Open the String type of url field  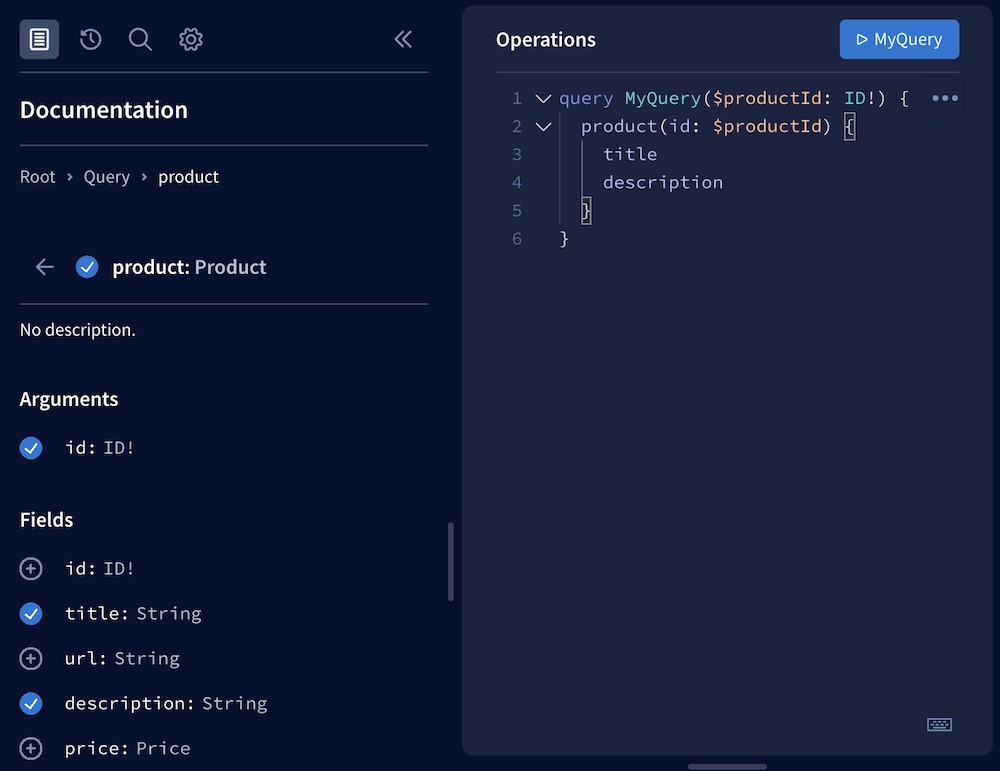click(147, 658)
